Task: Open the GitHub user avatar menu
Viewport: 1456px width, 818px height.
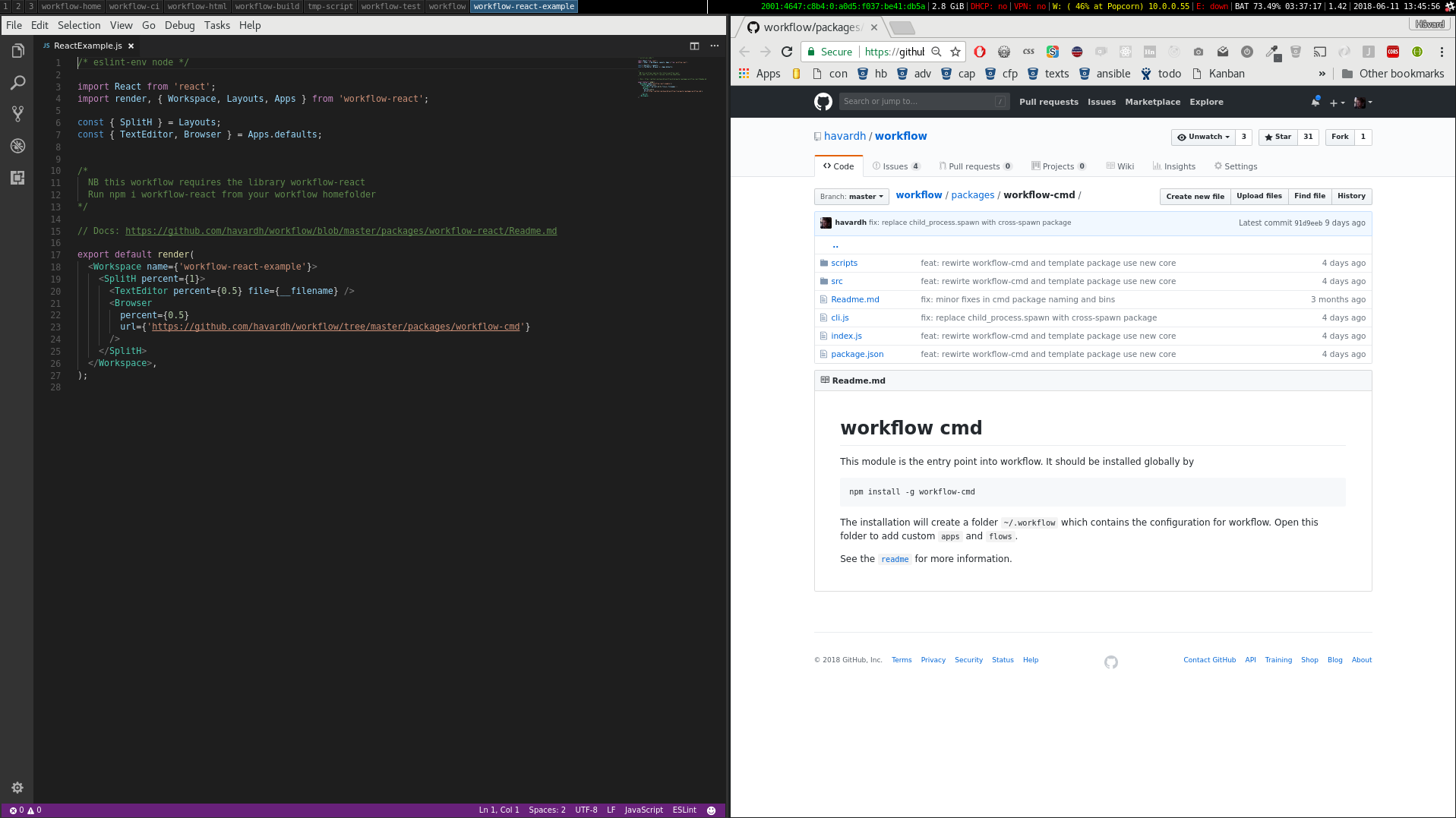Action: point(1363,103)
